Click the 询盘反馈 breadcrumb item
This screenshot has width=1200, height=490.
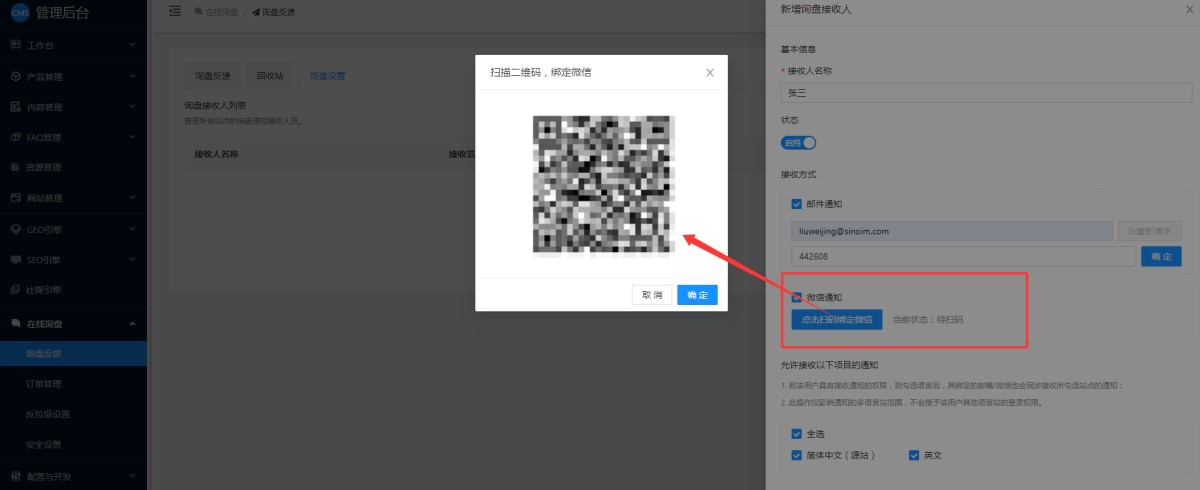273,11
